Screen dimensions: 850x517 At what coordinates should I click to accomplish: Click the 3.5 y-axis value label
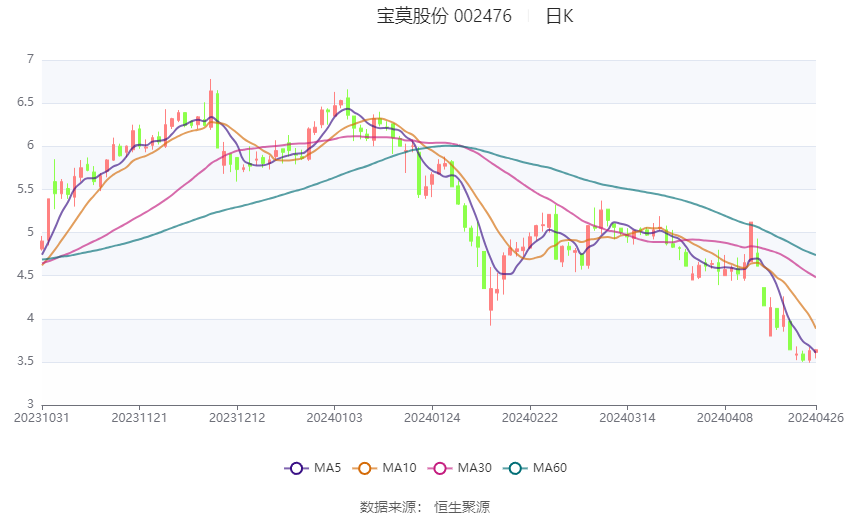pos(25,361)
